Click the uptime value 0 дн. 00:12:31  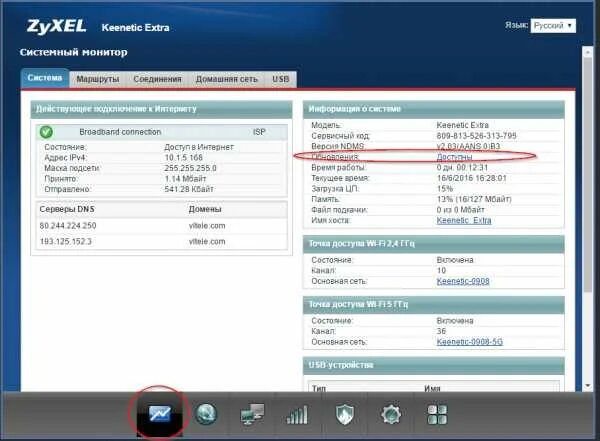point(462,168)
